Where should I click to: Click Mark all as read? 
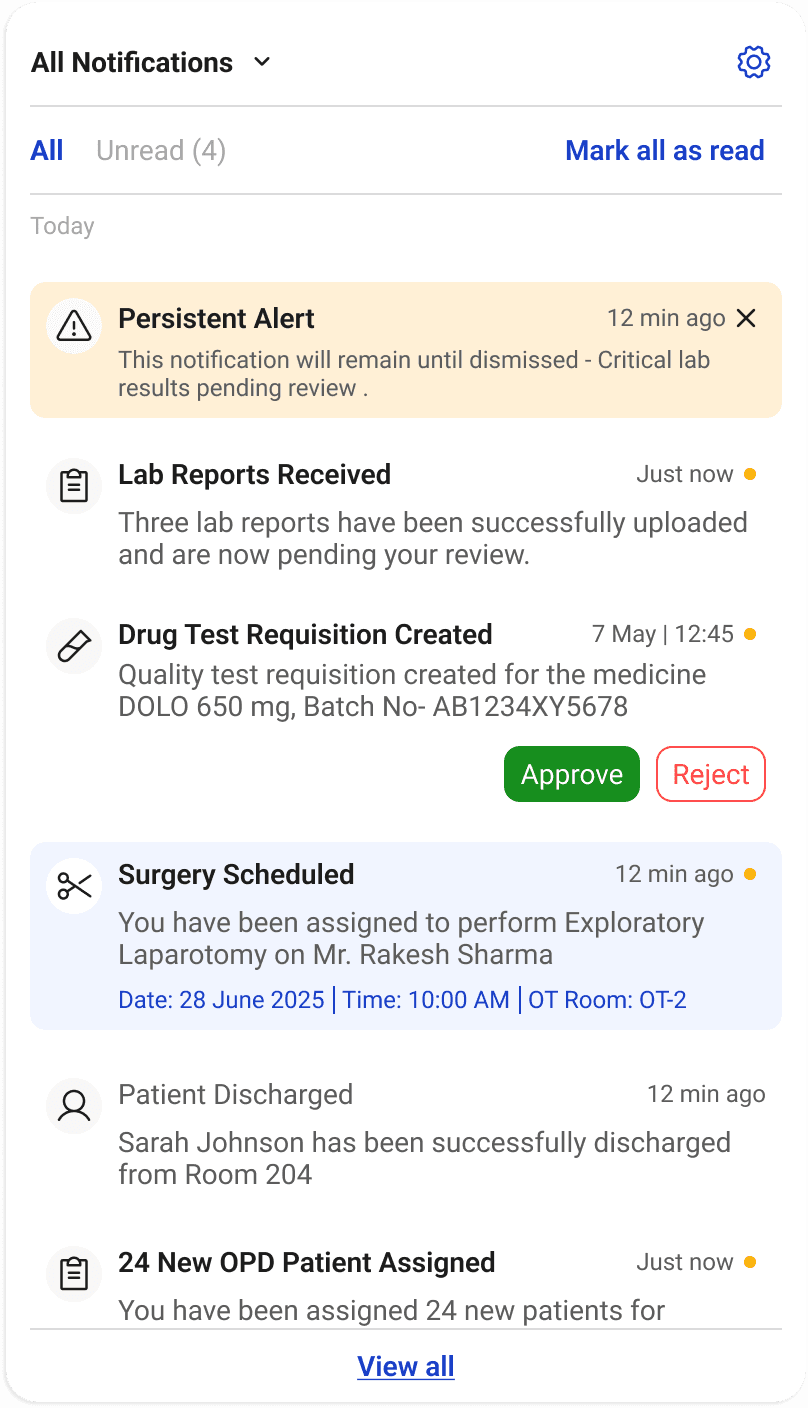pos(664,151)
